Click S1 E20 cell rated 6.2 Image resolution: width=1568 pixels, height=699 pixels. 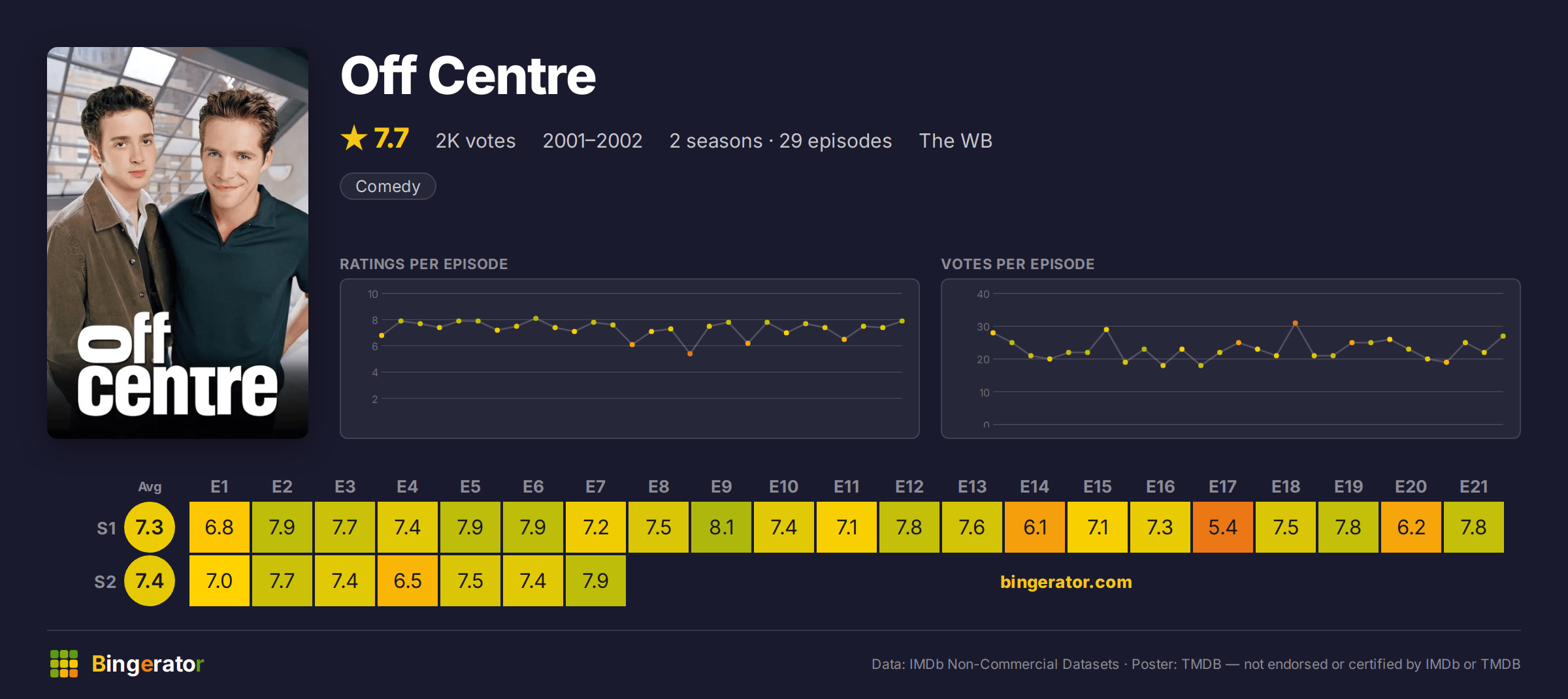tap(1411, 527)
